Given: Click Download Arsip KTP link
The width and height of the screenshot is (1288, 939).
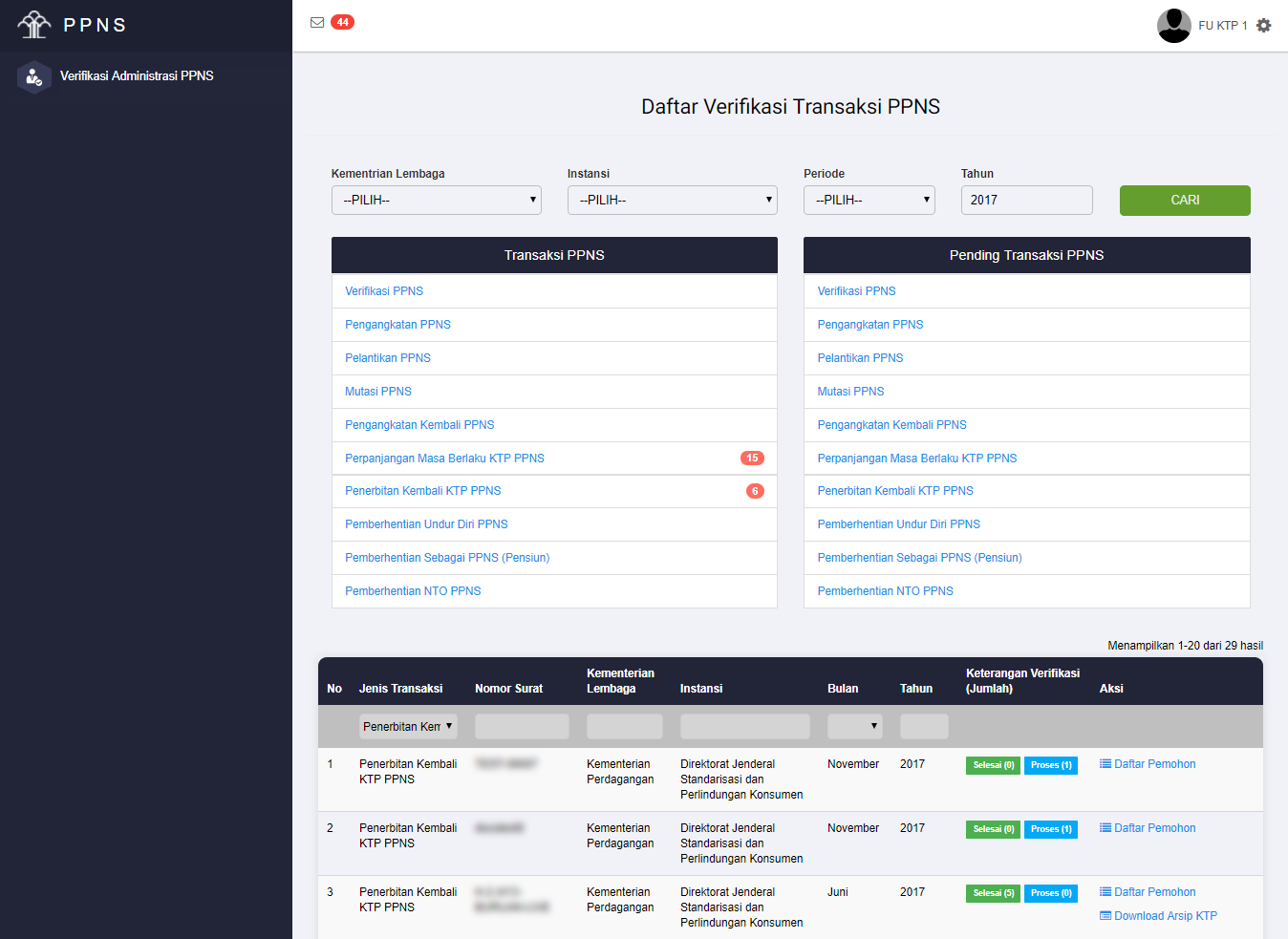Looking at the screenshot, I should tap(1165, 916).
